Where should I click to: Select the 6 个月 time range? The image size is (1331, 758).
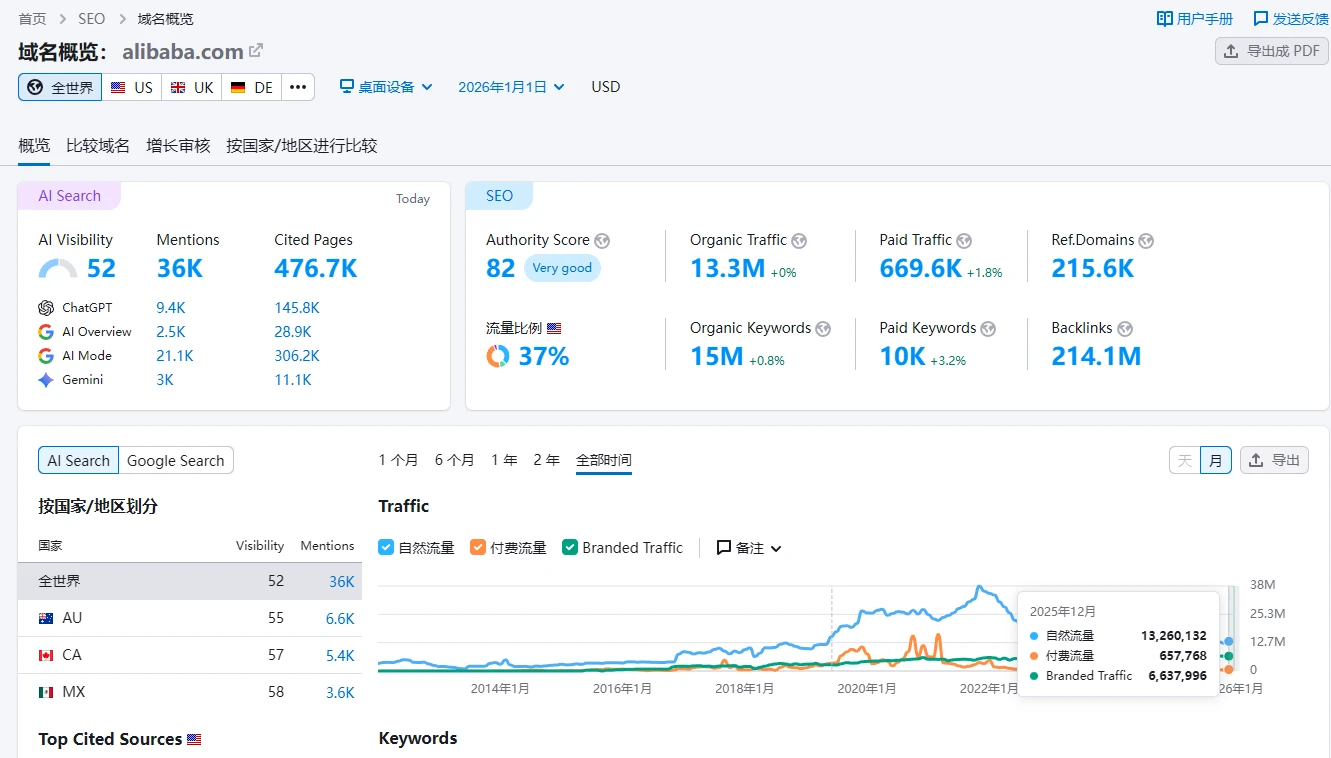(x=454, y=460)
